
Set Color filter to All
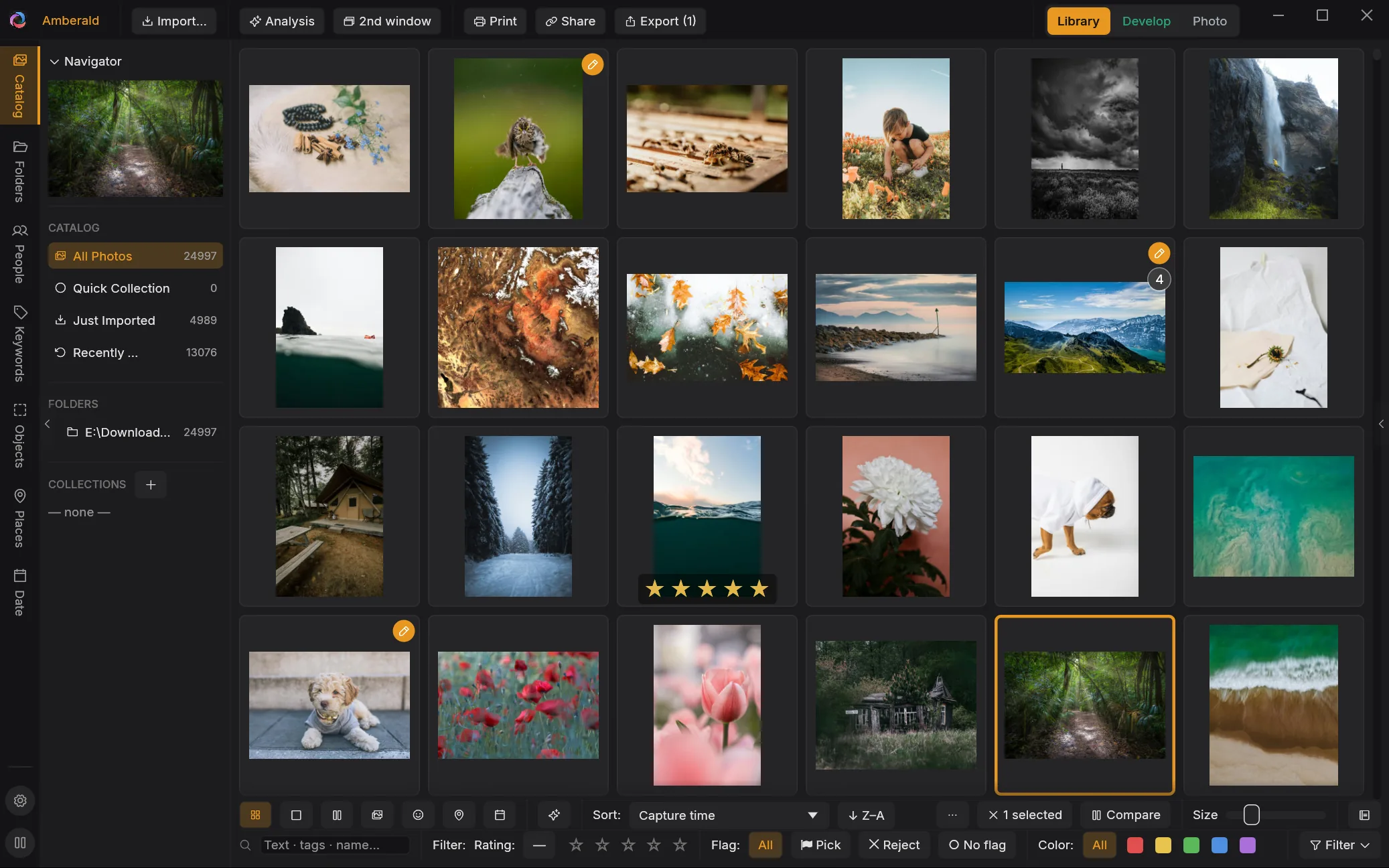coord(1100,845)
